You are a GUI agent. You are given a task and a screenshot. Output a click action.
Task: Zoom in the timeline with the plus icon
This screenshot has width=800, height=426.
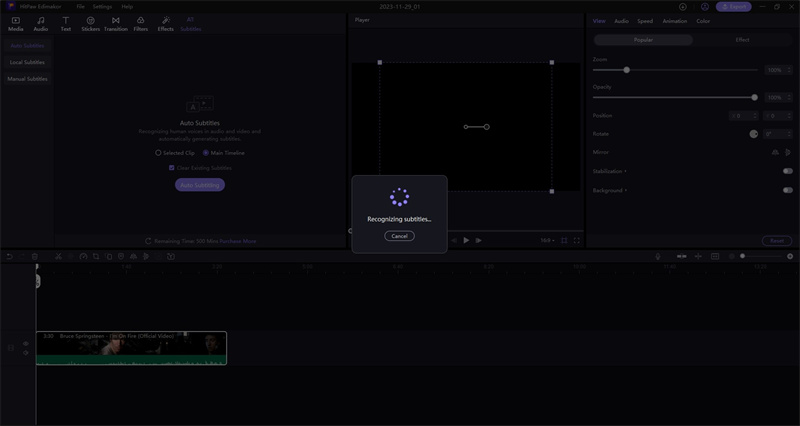click(x=790, y=257)
